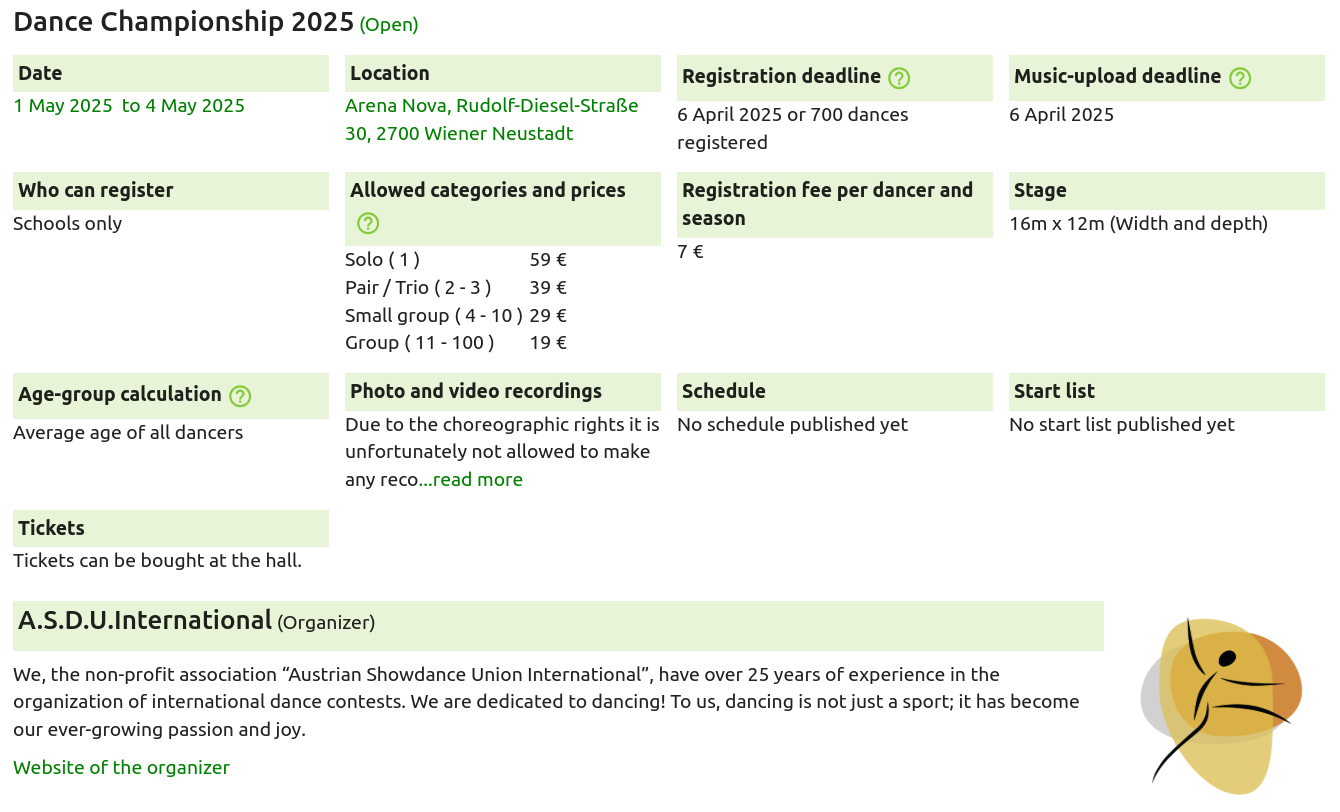Open help for Allowed categories and prices
The width and height of the screenshot is (1340, 812).
click(368, 223)
